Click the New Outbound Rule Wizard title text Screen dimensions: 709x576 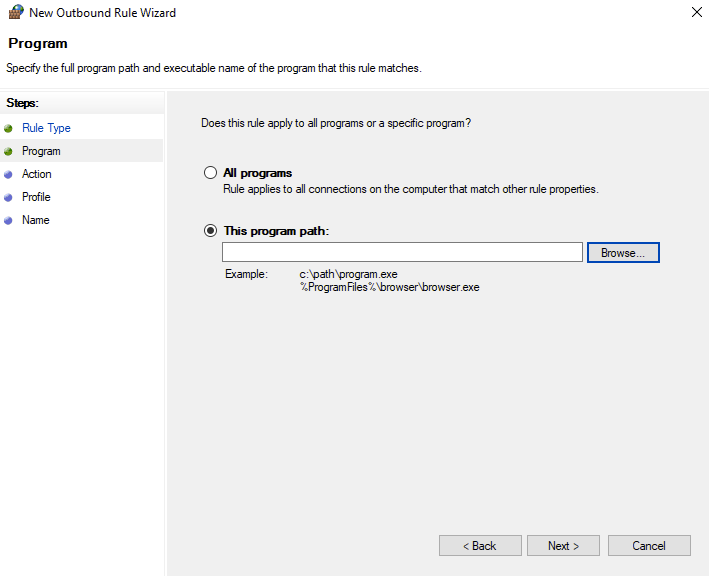pos(103,13)
